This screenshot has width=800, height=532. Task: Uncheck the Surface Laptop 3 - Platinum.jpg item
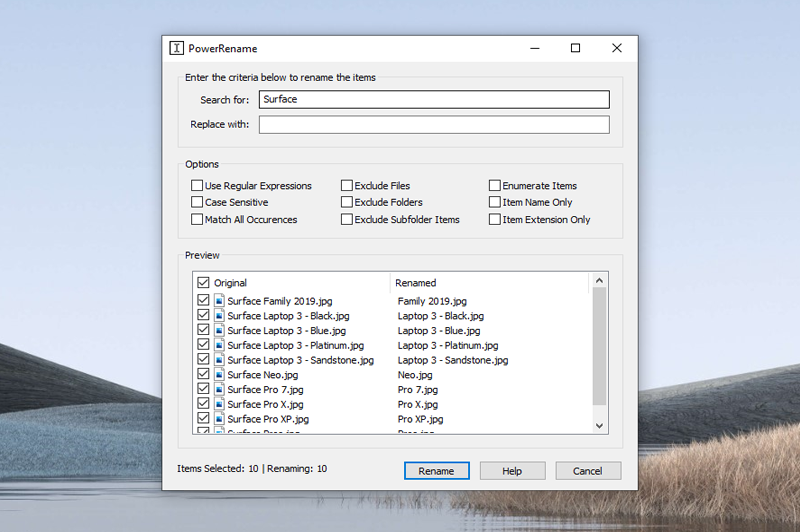204,345
